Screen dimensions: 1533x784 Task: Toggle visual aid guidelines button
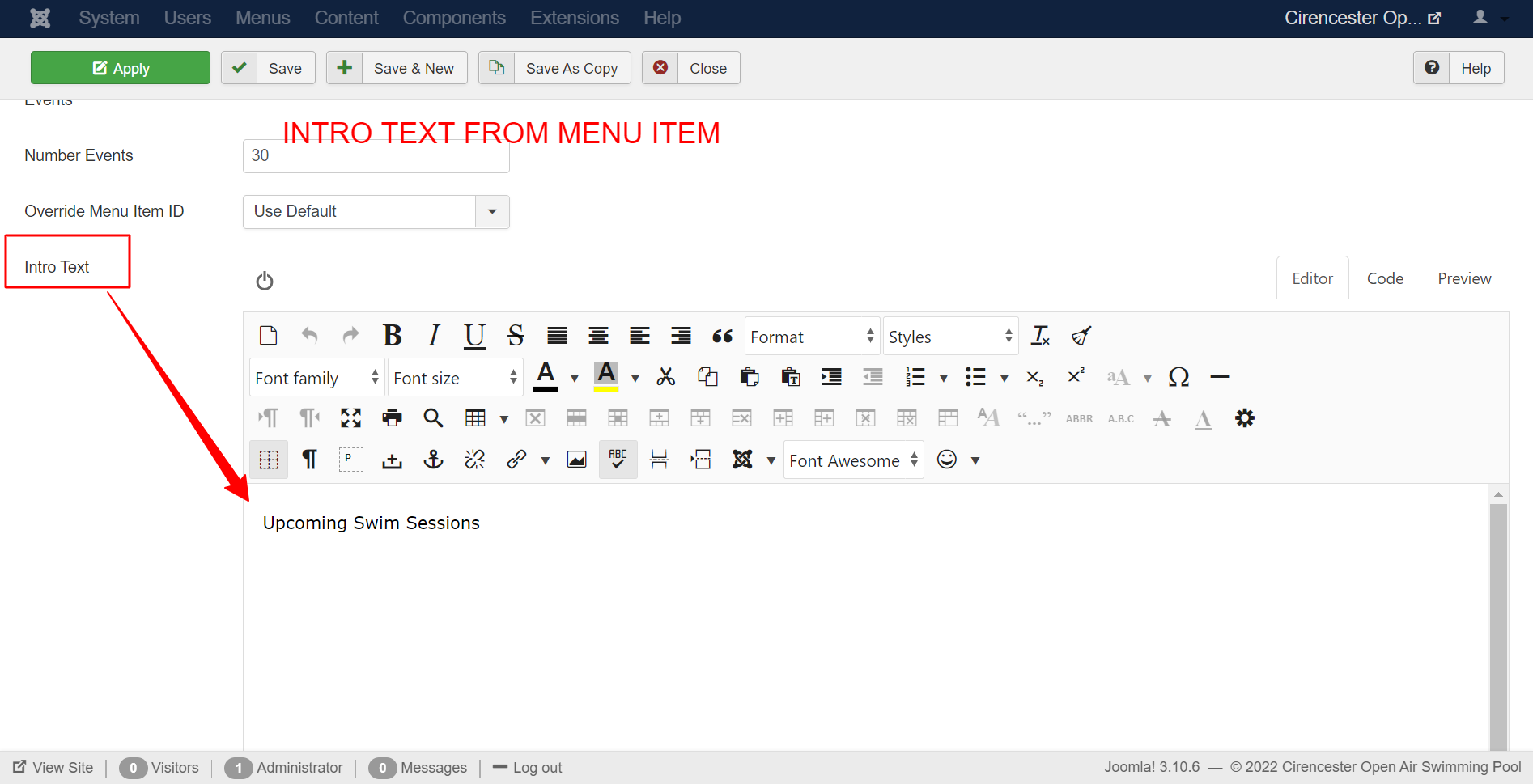tap(269, 460)
